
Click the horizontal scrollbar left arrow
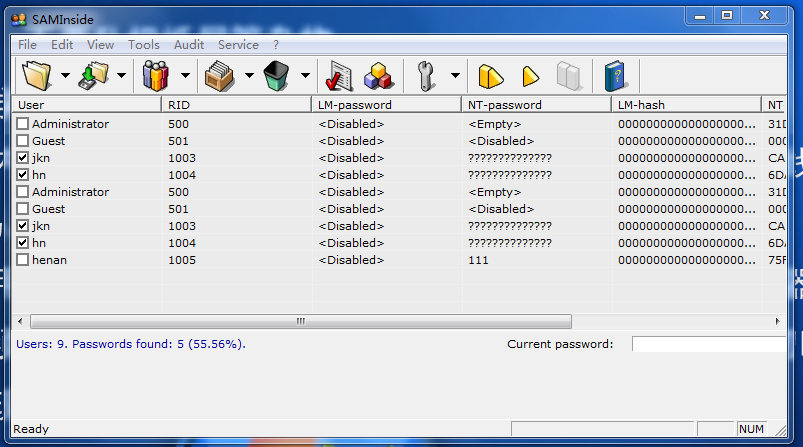pyautogui.click(x=20, y=322)
